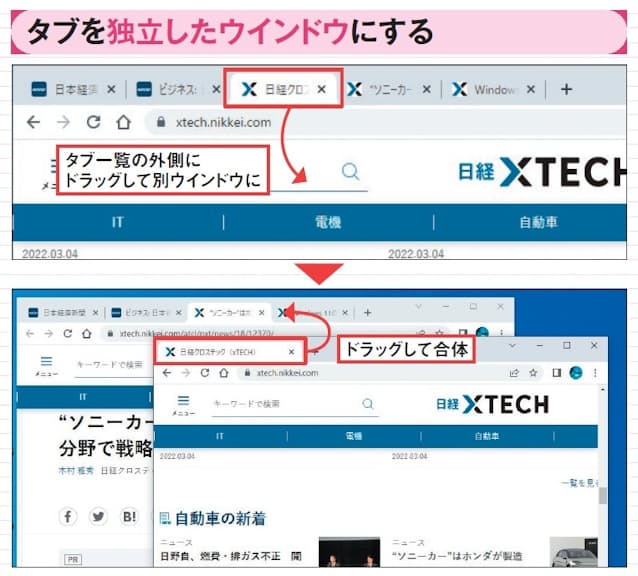
Task: Open a new tab in the top screenshot
Action: pos(566,89)
